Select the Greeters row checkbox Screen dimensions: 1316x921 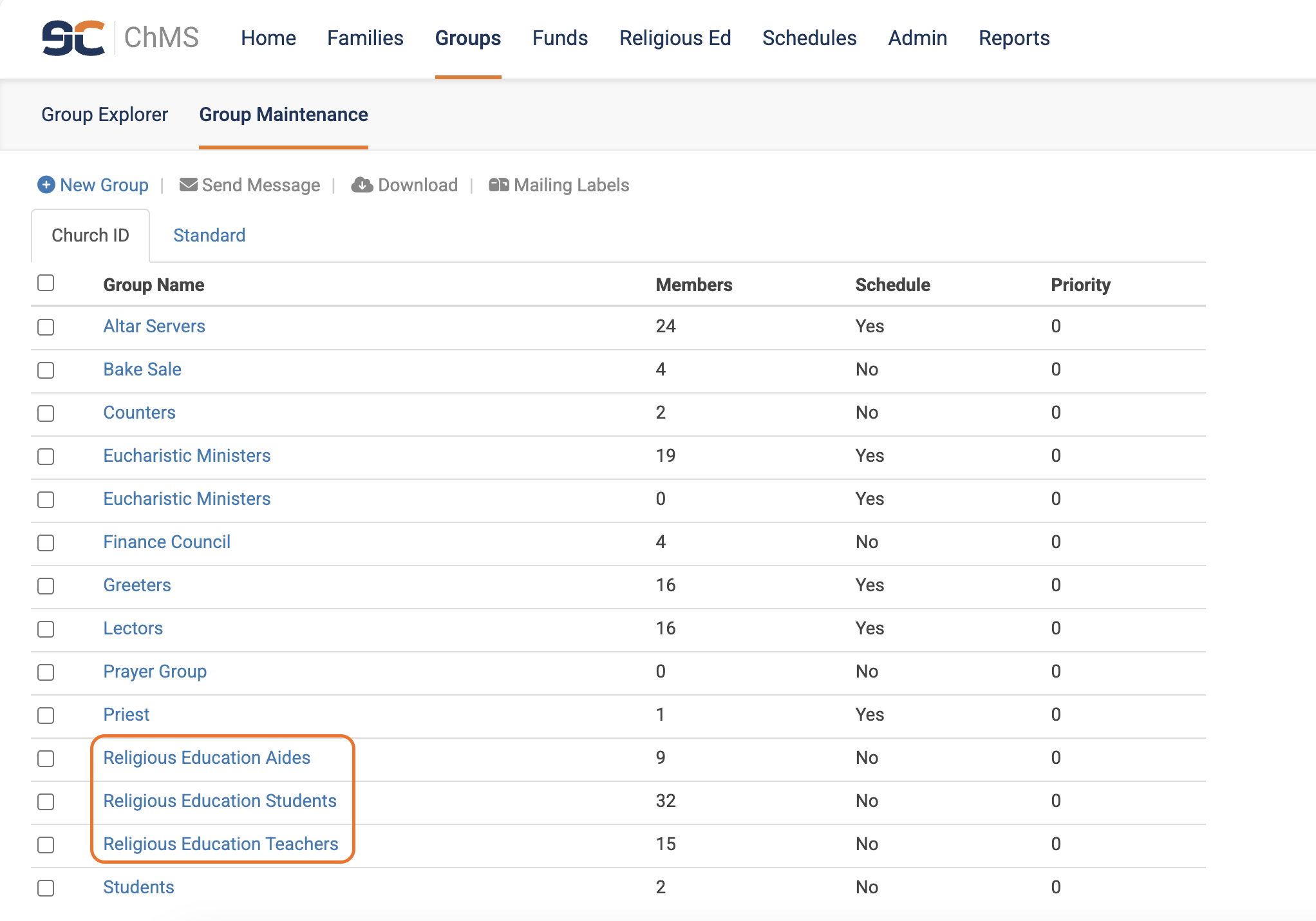[46, 586]
